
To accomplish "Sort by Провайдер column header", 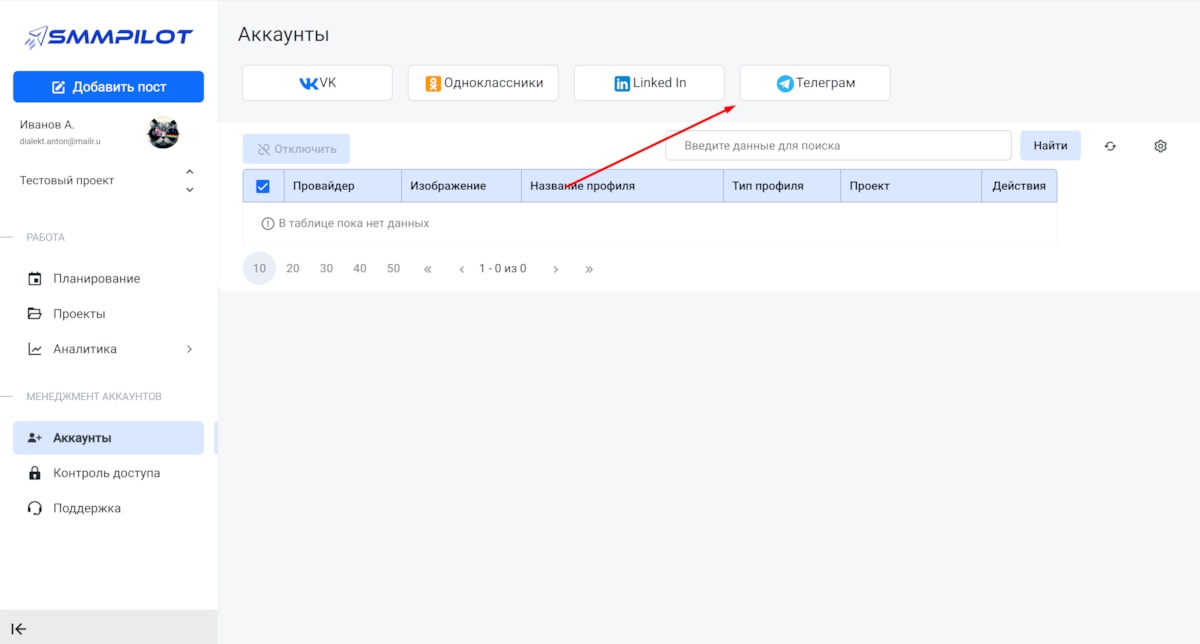I will coord(343,186).
